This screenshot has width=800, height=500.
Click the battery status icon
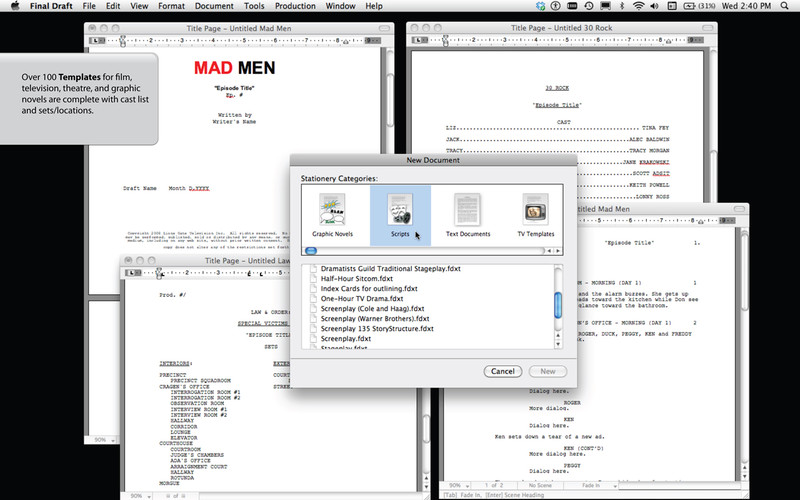(x=699, y=6)
